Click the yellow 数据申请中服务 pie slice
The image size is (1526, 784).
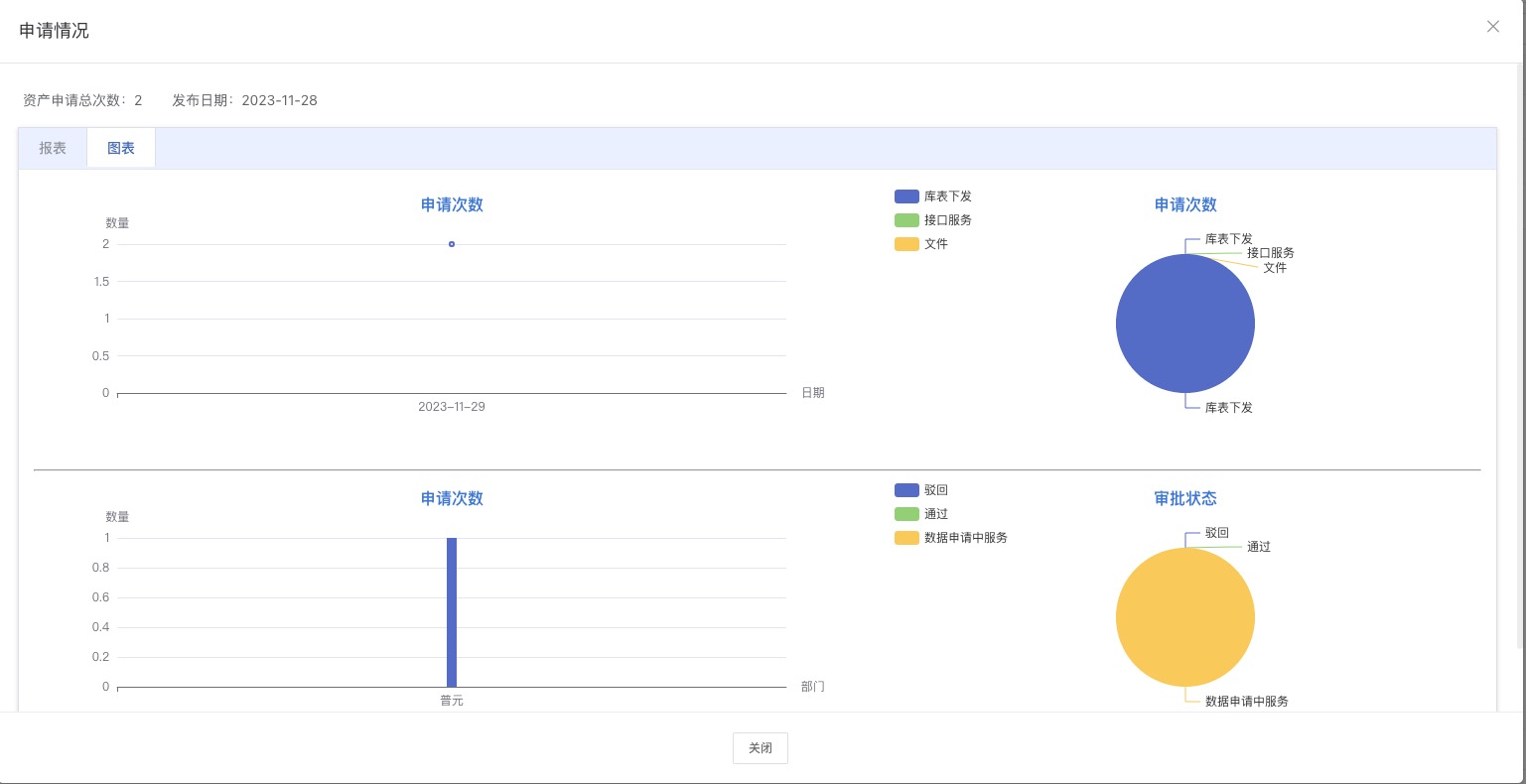1185,617
